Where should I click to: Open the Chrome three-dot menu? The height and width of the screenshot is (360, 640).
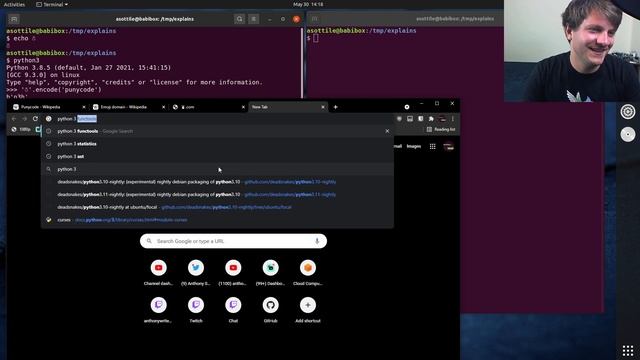click(453, 119)
